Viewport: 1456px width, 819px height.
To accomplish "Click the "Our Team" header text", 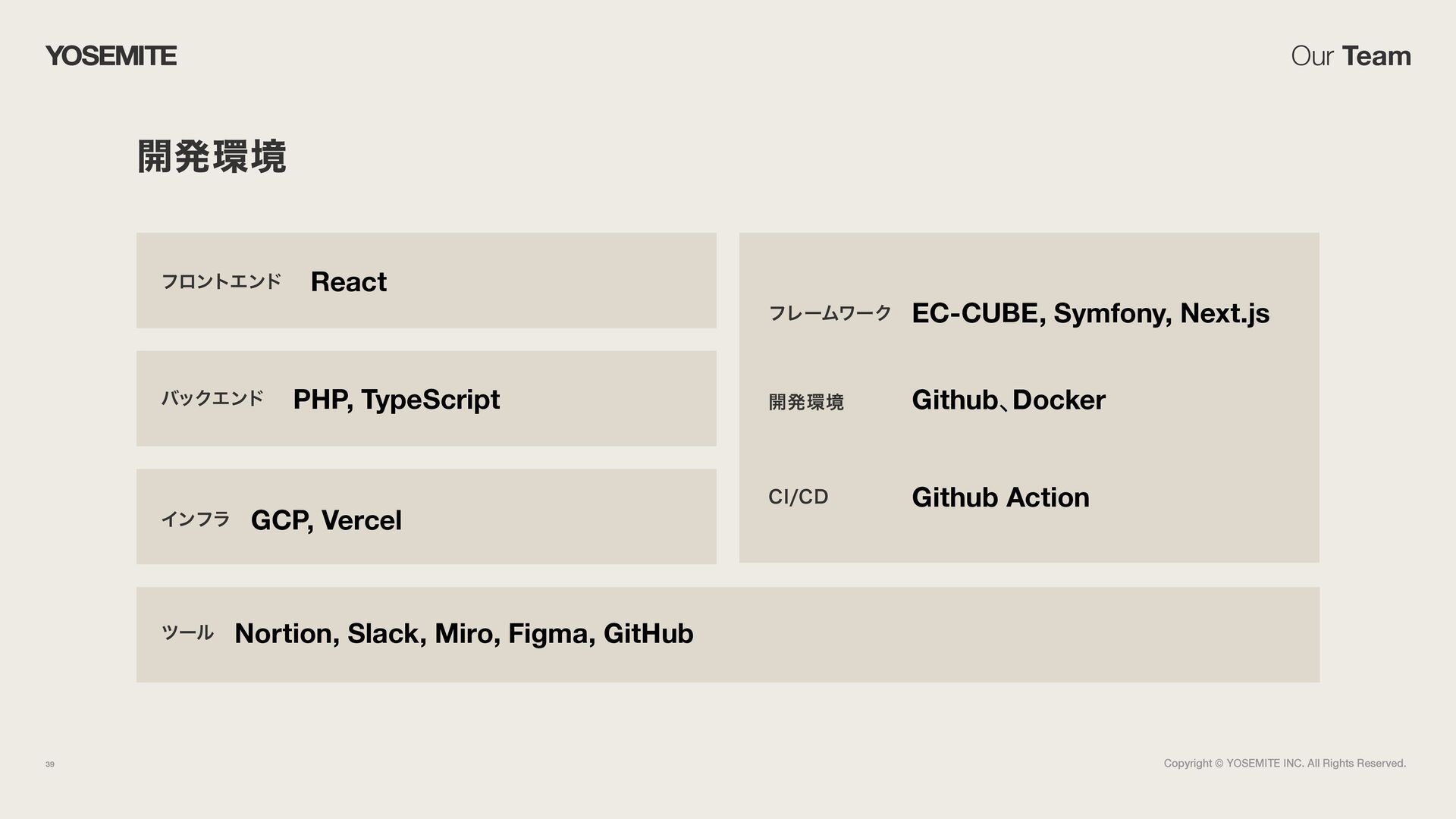I will [1351, 56].
